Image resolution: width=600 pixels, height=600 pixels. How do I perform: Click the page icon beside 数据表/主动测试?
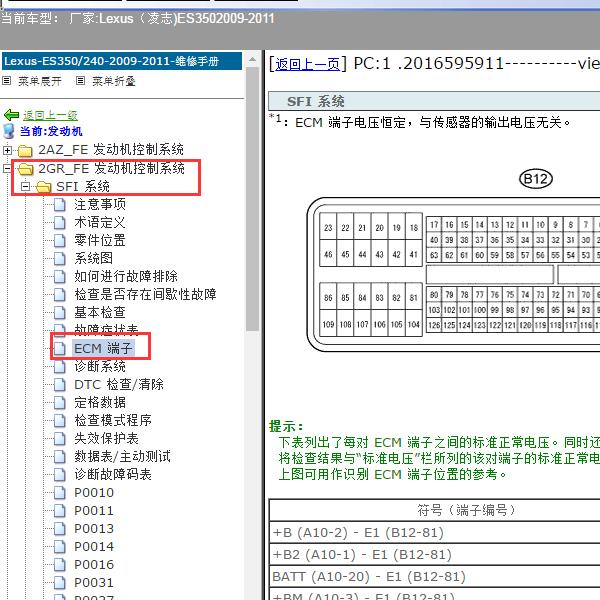click(x=59, y=457)
